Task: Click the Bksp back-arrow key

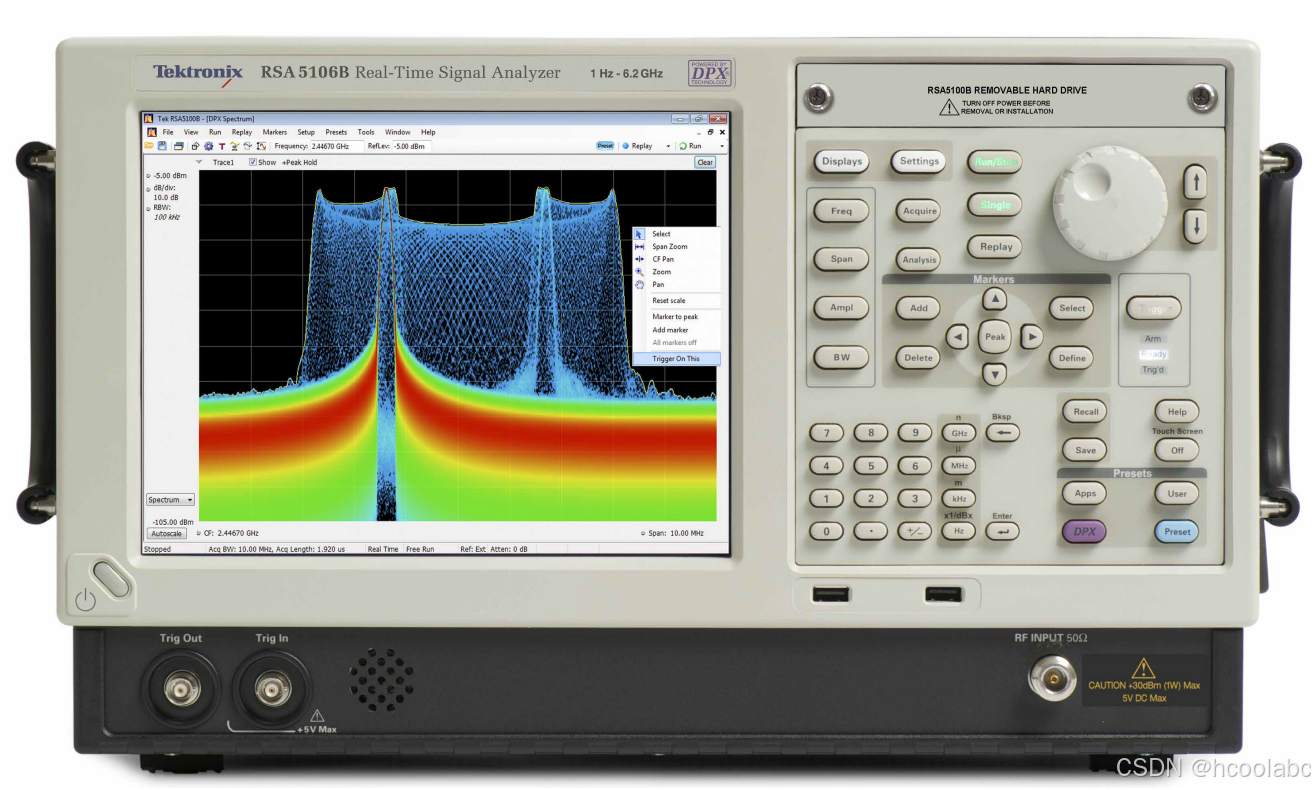Action: click(x=1002, y=433)
